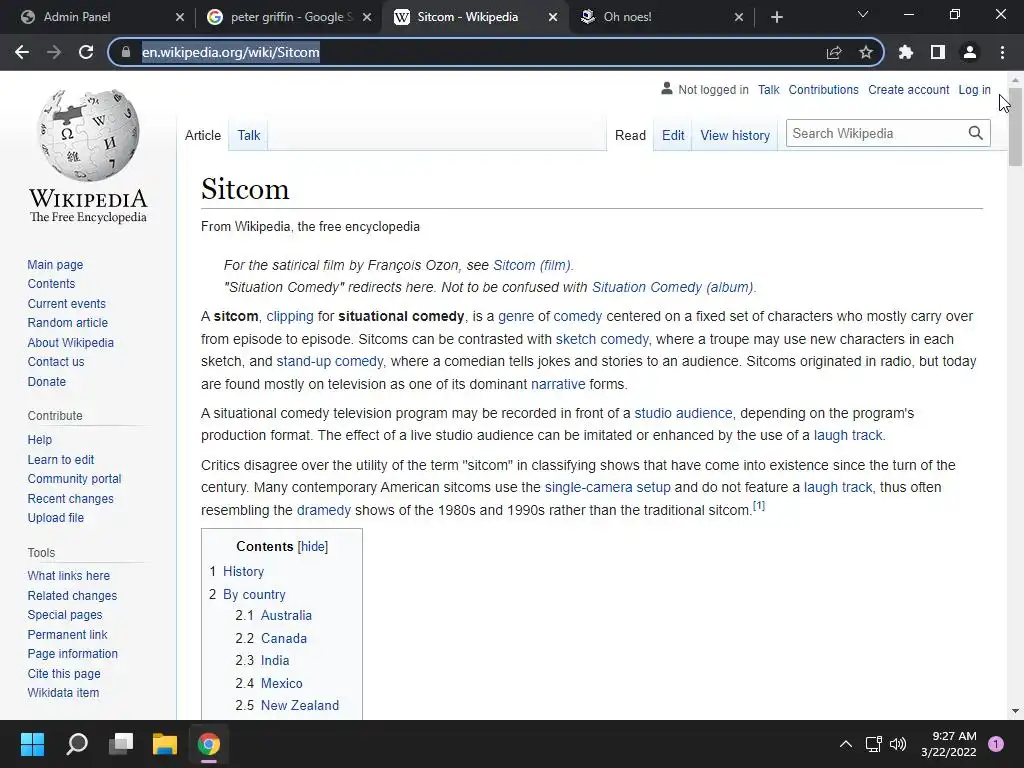This screenshot has height=768, width=1024.
Task: Click the Donate sidebar link
Action: [x=46, y=381]
